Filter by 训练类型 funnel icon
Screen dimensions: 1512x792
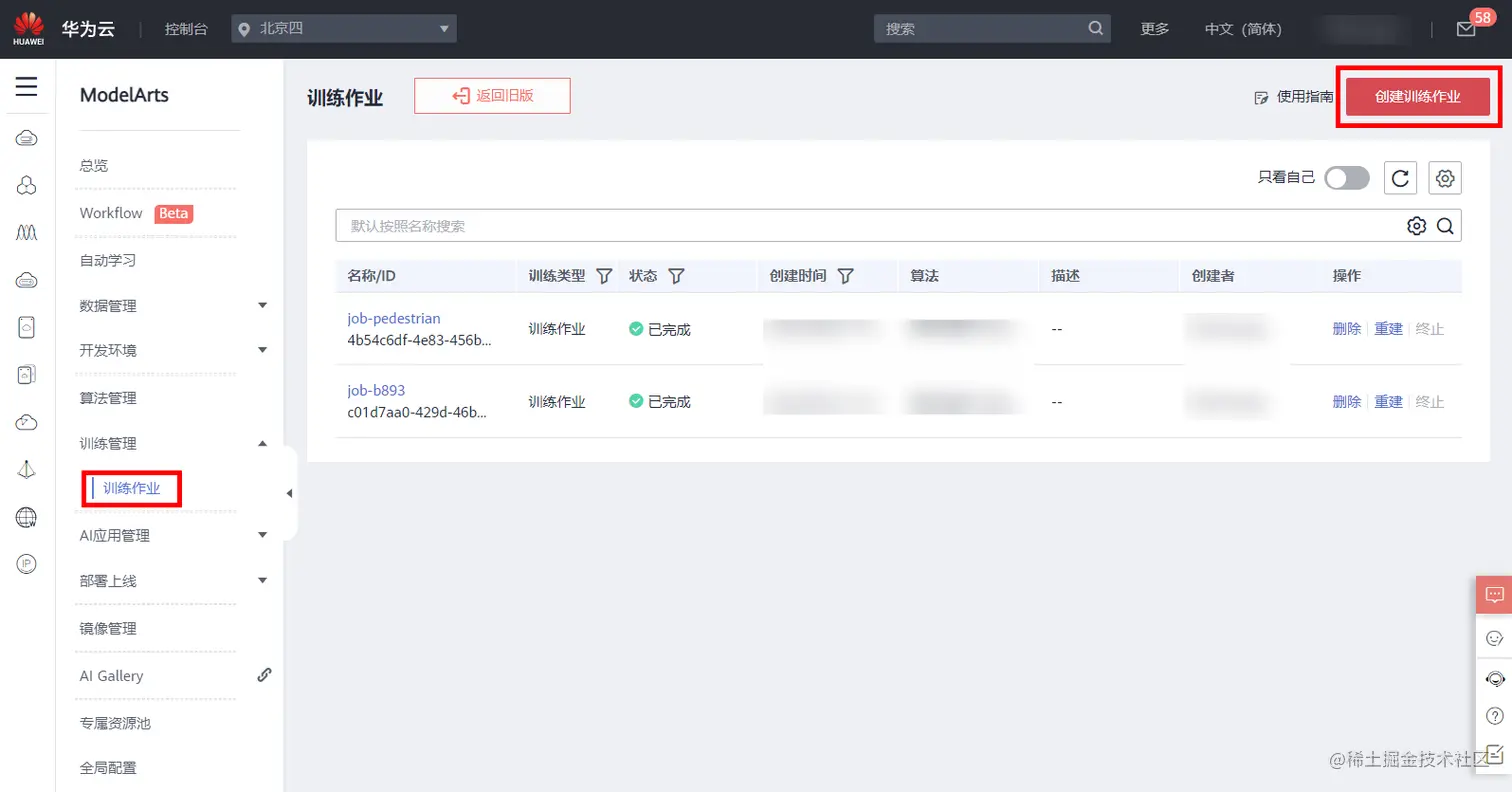tap(604, 276)
